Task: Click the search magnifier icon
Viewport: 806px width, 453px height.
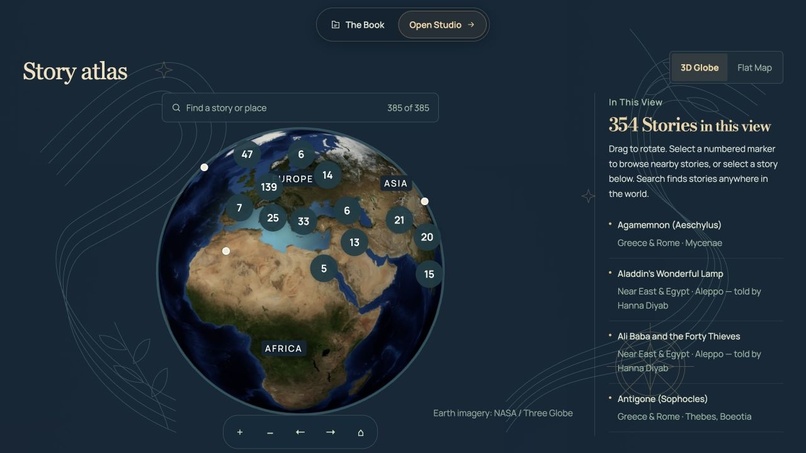Action: click(176, 108)
